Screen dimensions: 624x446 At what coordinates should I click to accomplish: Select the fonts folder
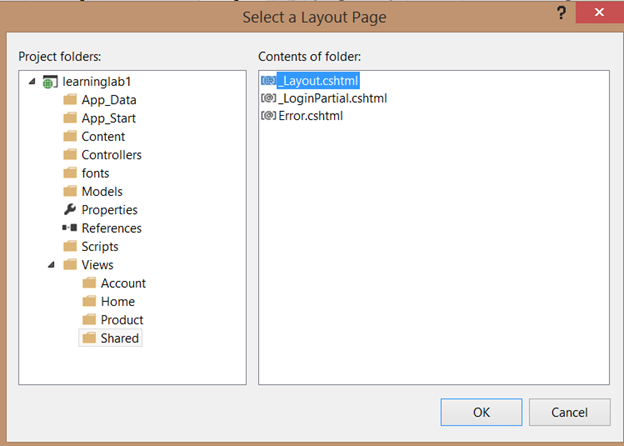point(97,173)
